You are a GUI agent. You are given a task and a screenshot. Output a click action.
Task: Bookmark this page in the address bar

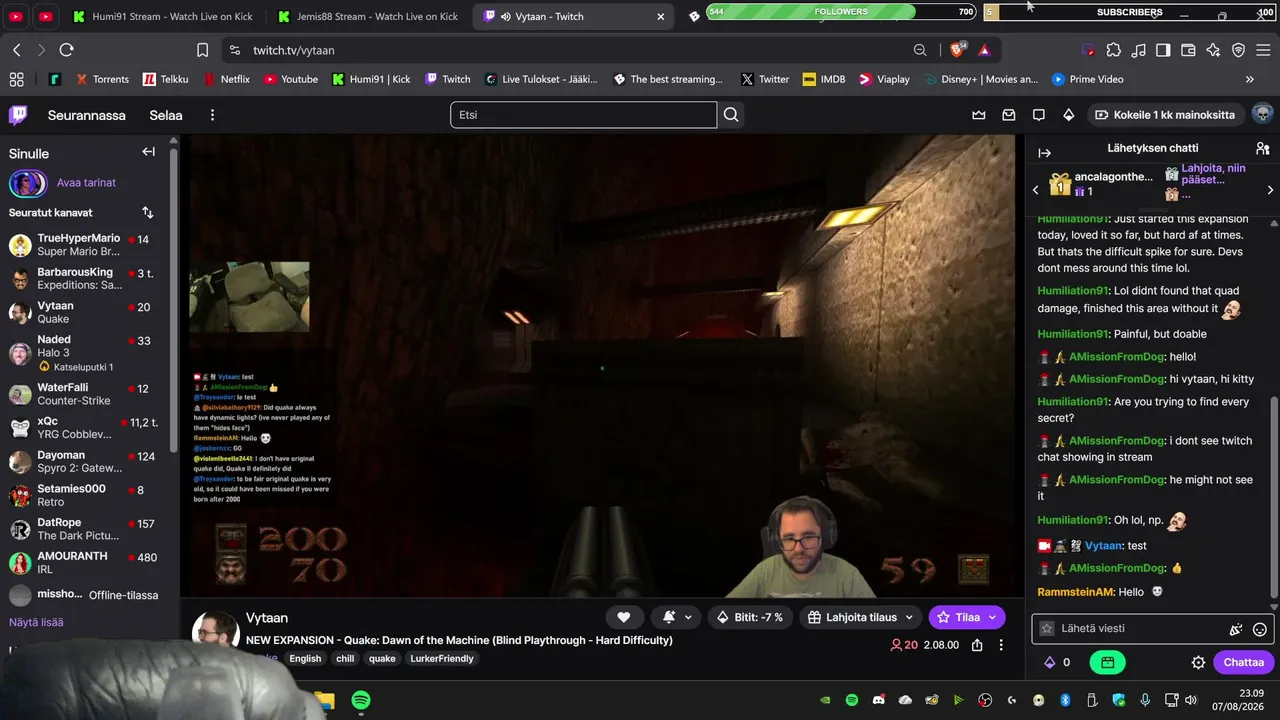[x=202, y=50]
